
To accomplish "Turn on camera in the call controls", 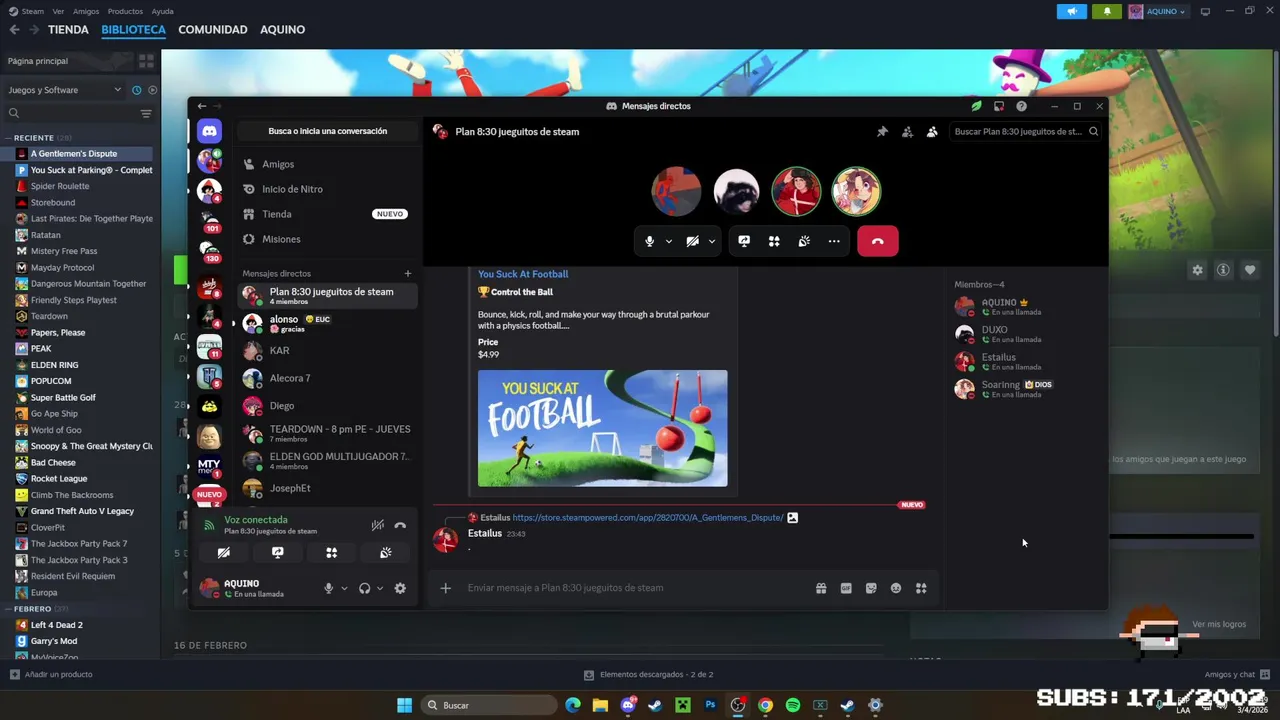I will pyautogui.click(x=692, y=241).
